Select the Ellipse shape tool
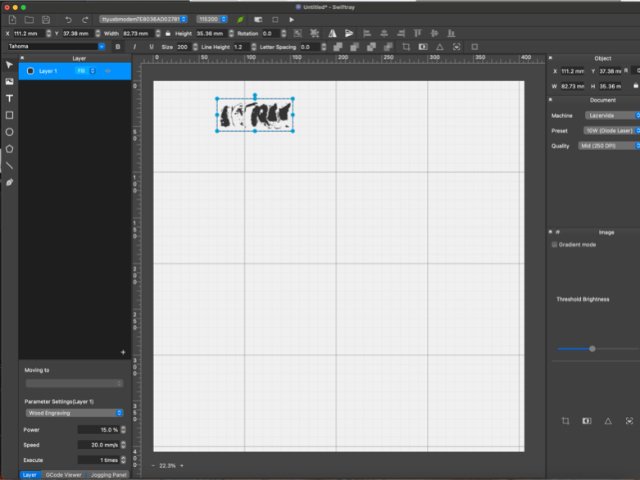 point(9,131)
